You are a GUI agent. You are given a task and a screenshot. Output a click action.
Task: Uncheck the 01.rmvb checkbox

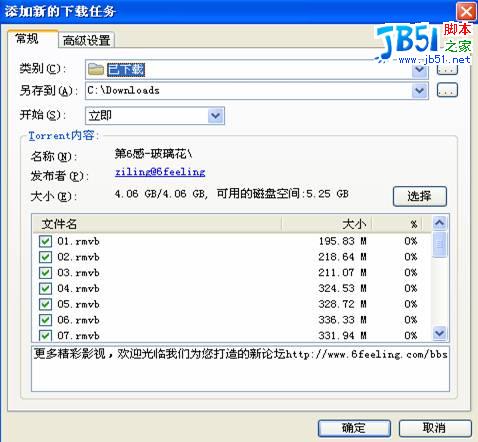(x=45, y=241)
